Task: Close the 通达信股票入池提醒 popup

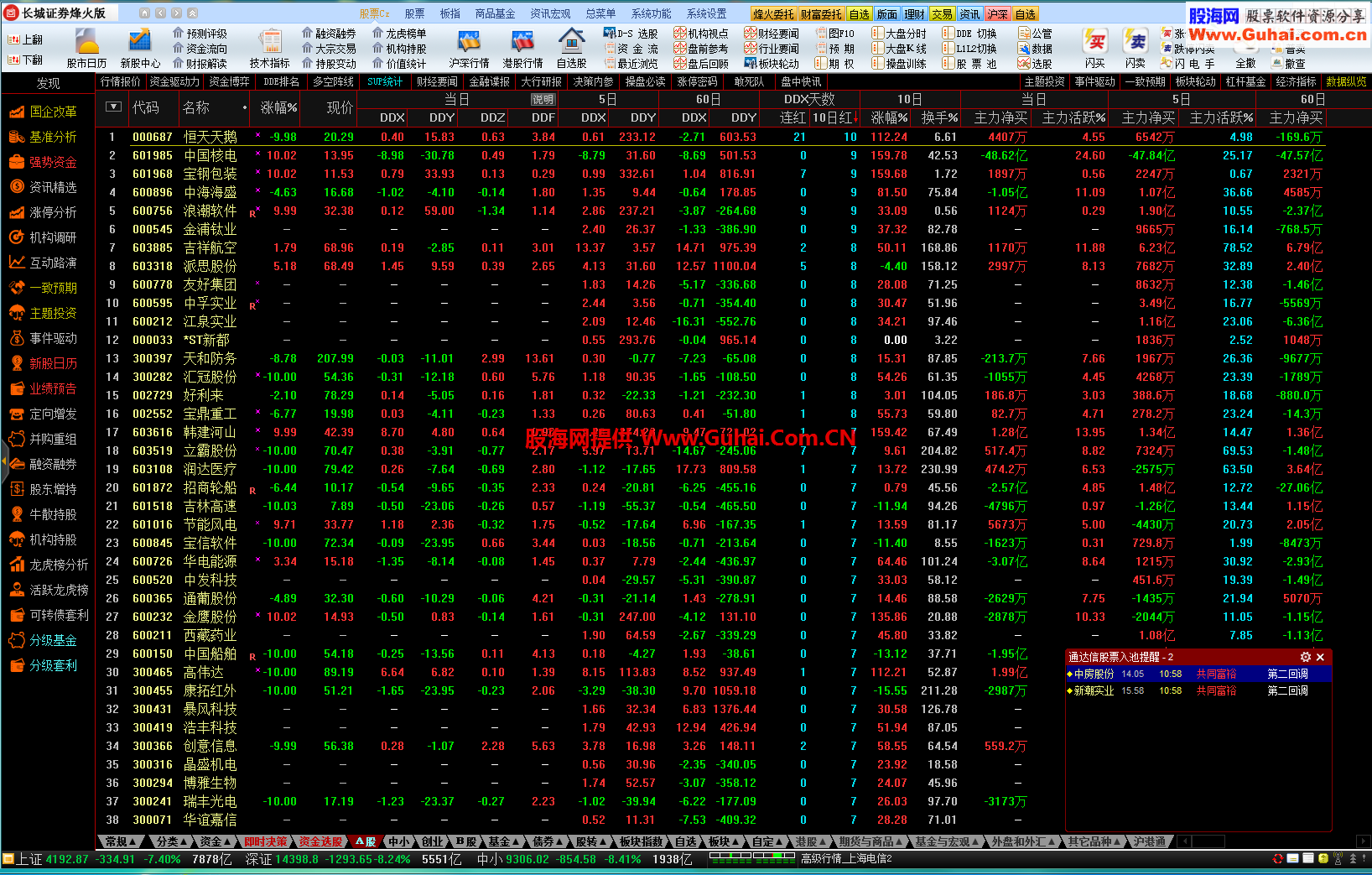Action: (1320, 657)
